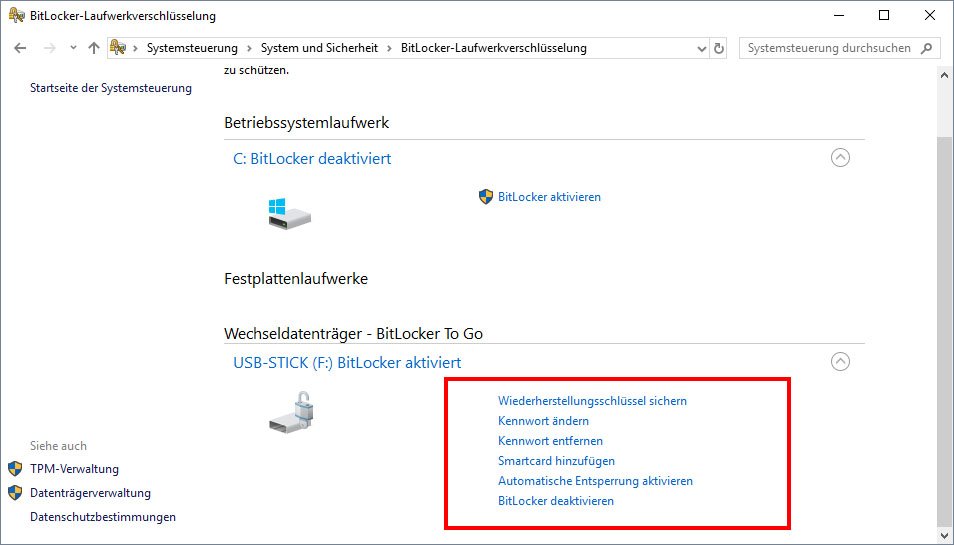Refresh the BitLocker control panel page

719,48
